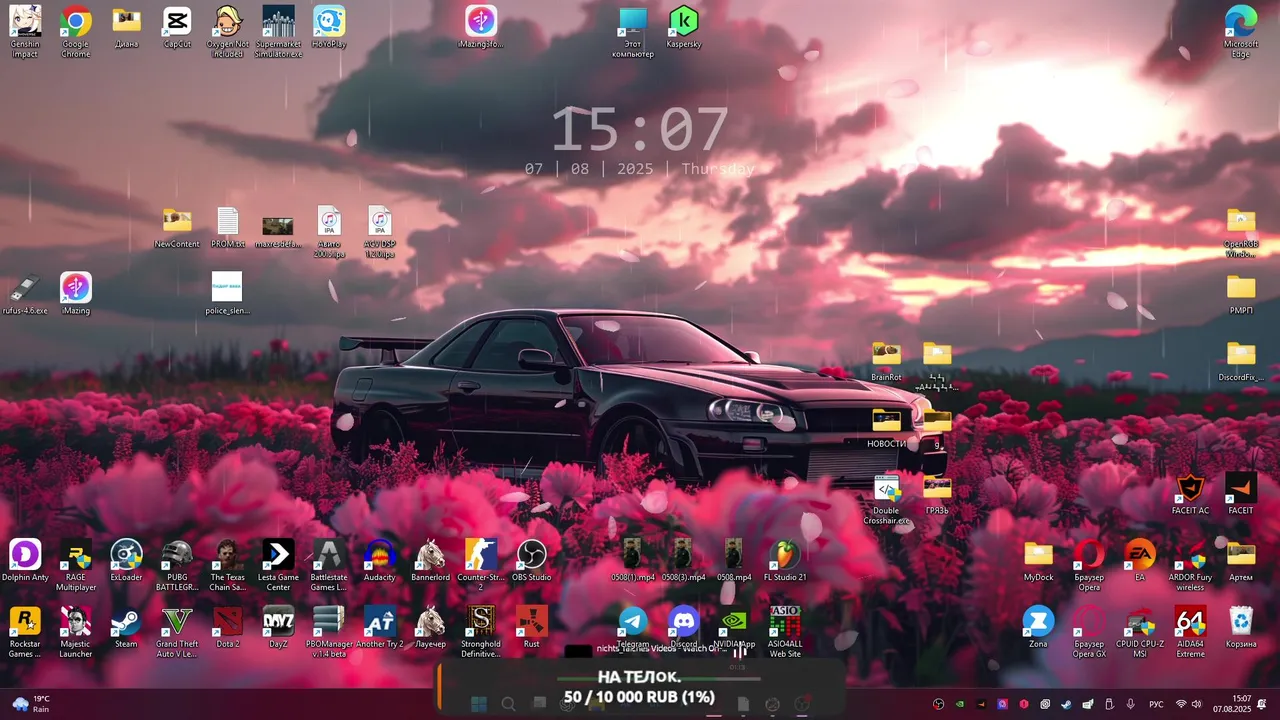
Task: Select the 0508(1).mp4 video file
Action: 633,554
